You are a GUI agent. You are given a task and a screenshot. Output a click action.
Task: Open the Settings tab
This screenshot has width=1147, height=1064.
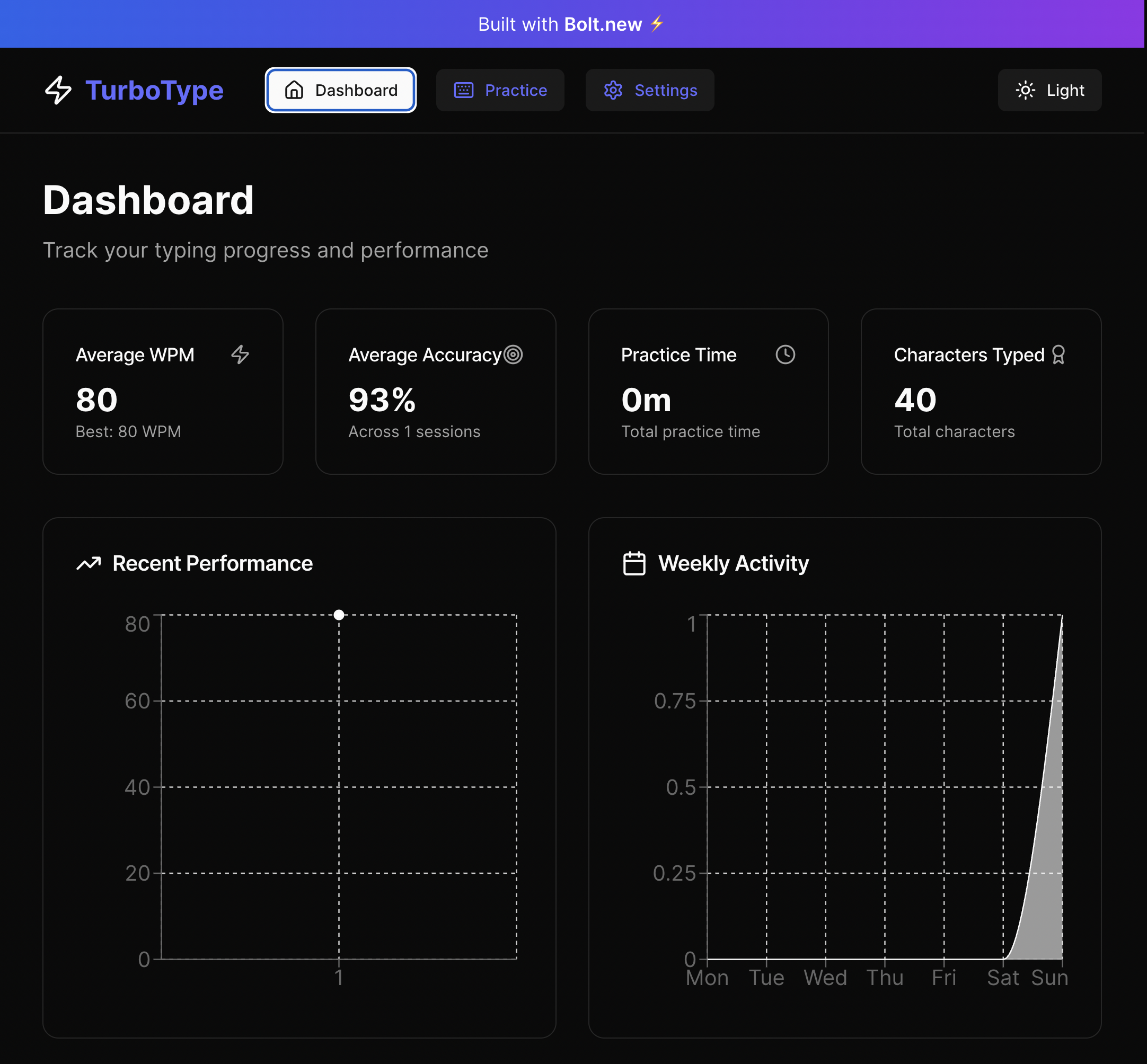click(x=649, y=91)
